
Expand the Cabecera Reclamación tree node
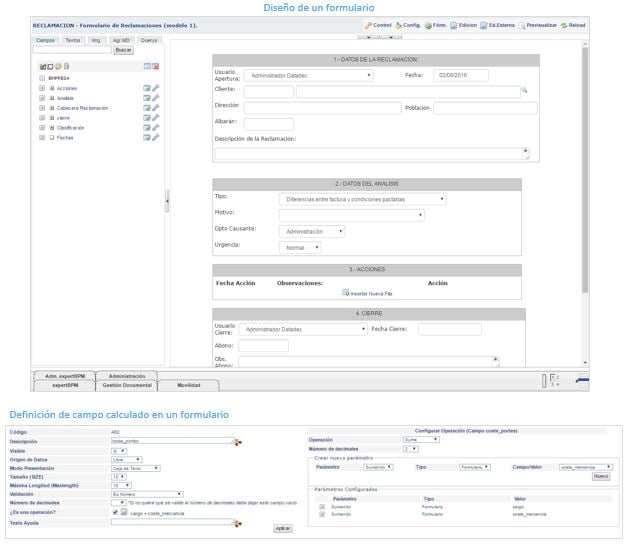click(42, 108)
